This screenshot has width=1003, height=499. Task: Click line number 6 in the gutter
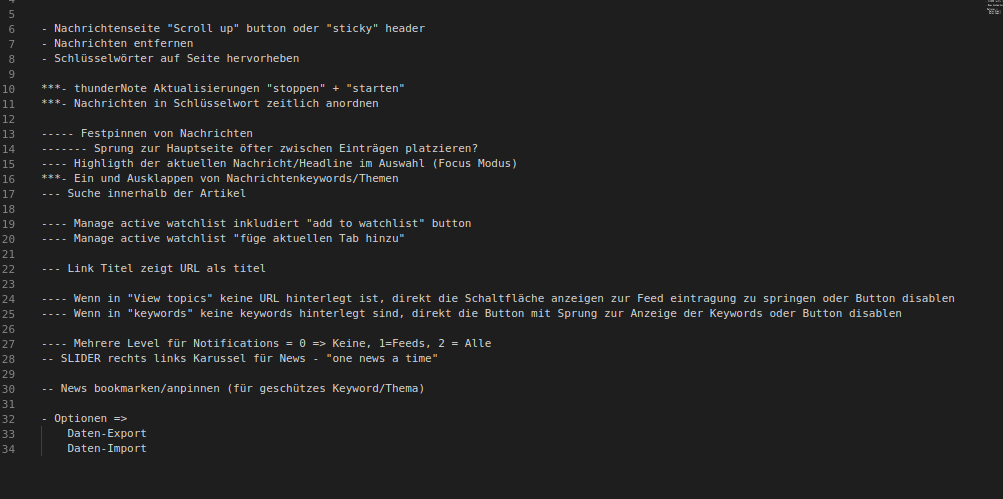tap(11, 29)
